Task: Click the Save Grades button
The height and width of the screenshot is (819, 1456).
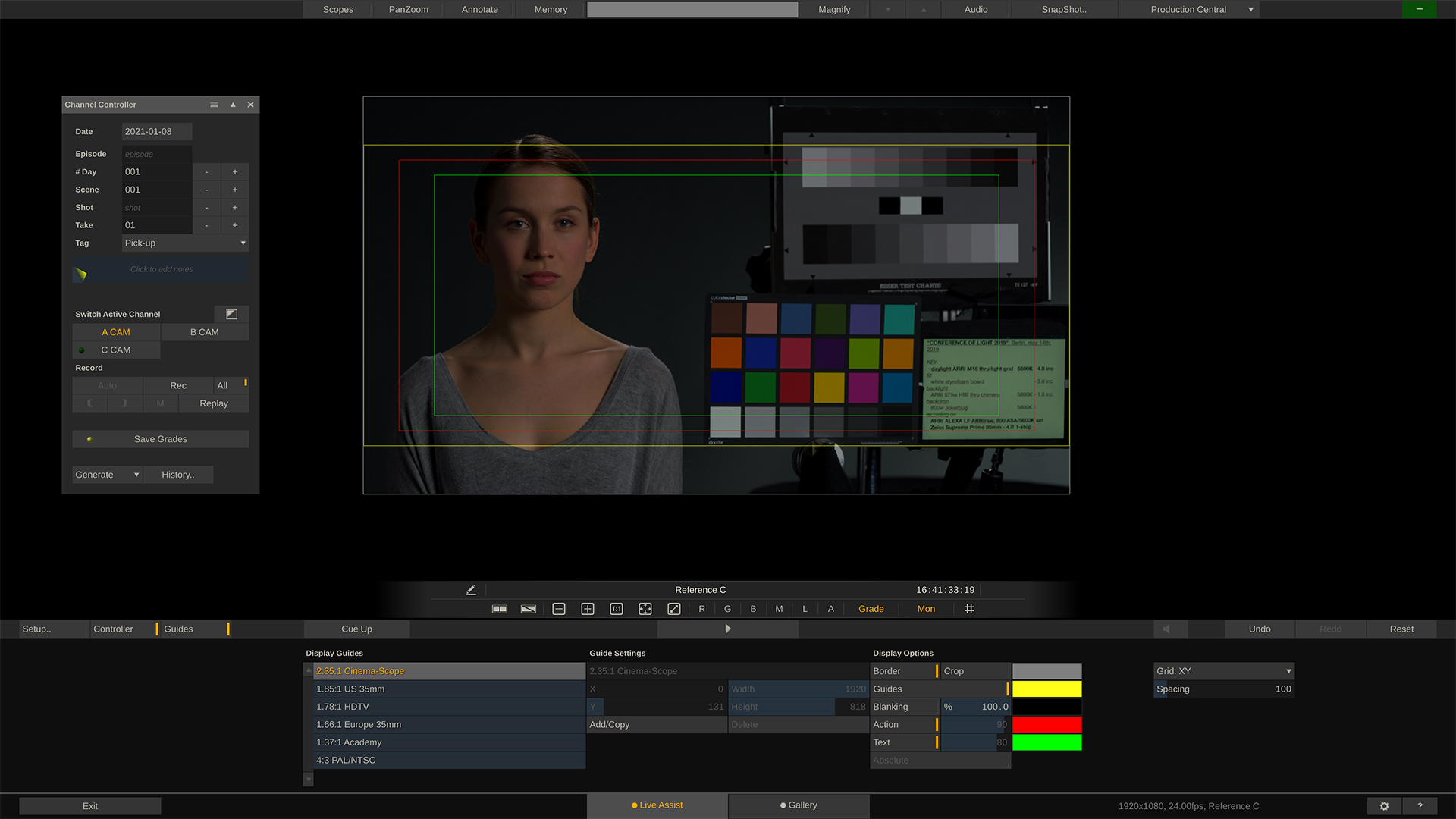Action: (160, 438)
